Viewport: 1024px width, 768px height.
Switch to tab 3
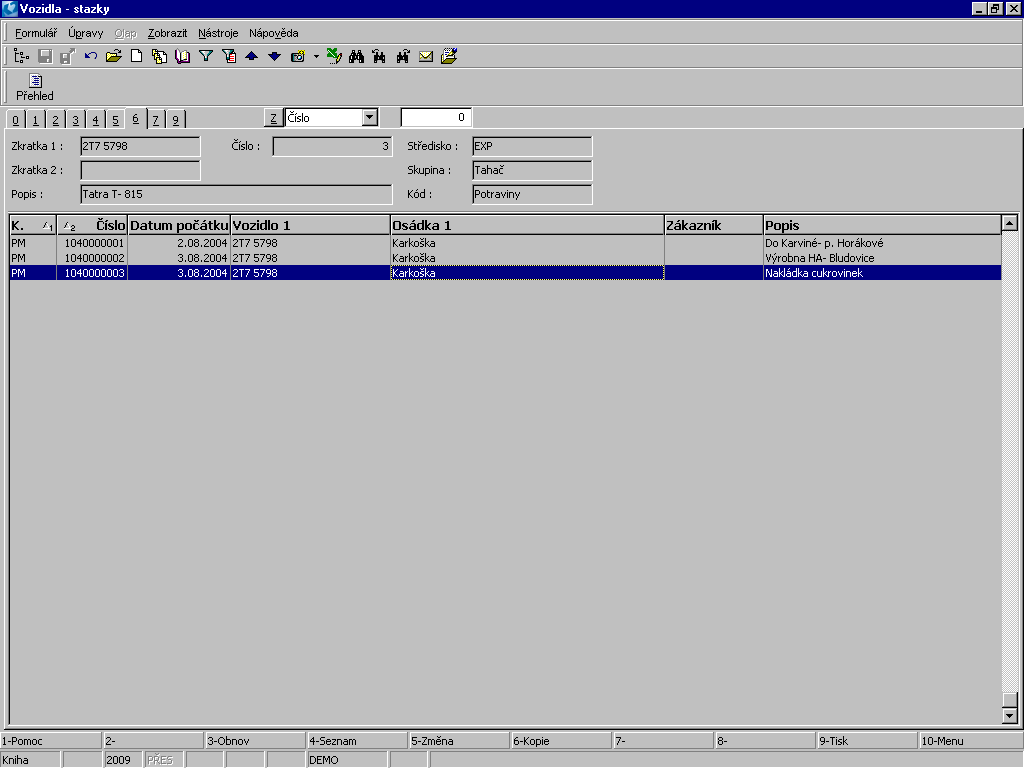76,120
